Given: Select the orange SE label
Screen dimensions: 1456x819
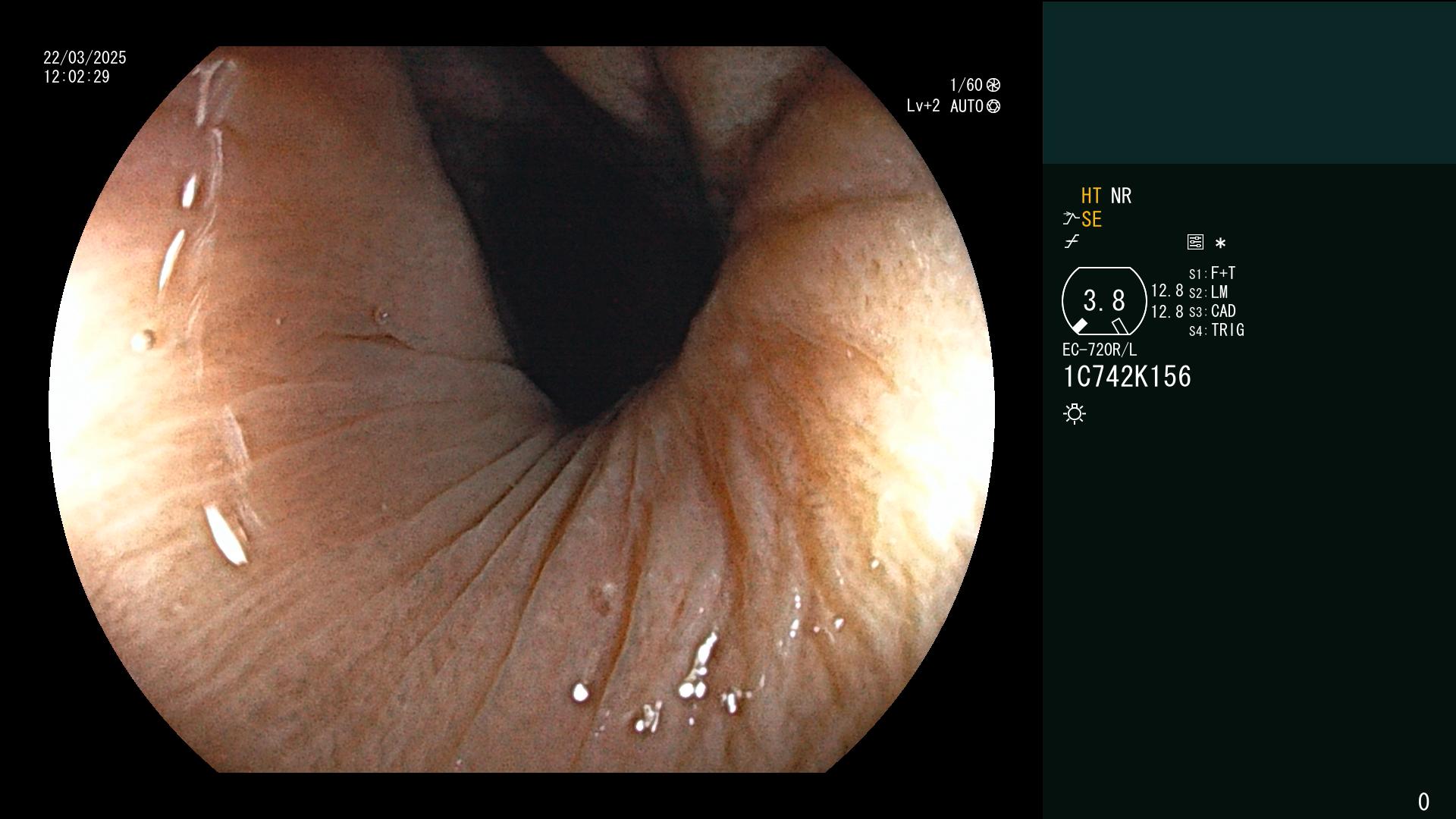Looking at the screenshot, I should point(1091,219).
